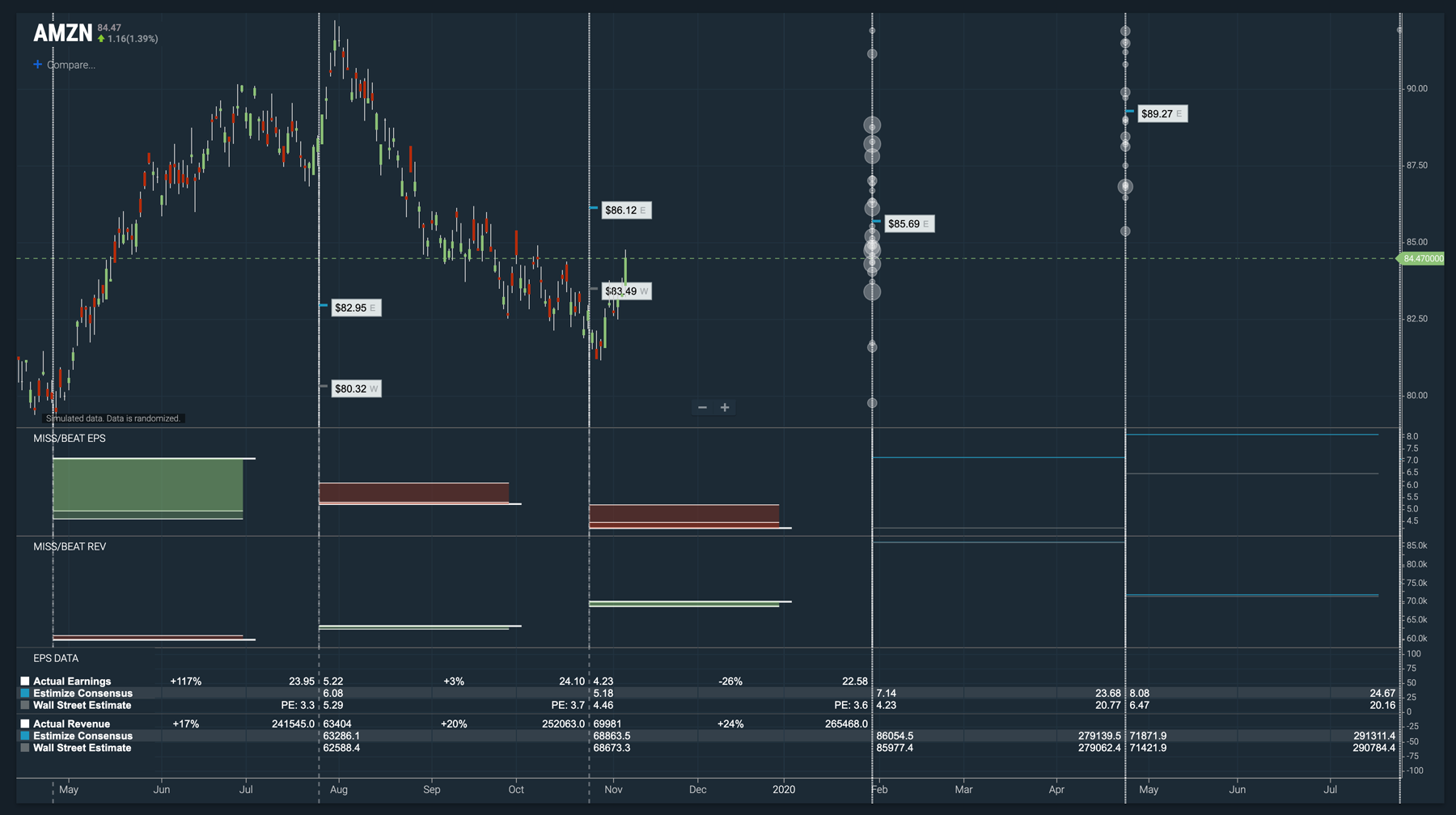Click the blue plus Compare icon
1456x815 pixels.
point(37,64)
